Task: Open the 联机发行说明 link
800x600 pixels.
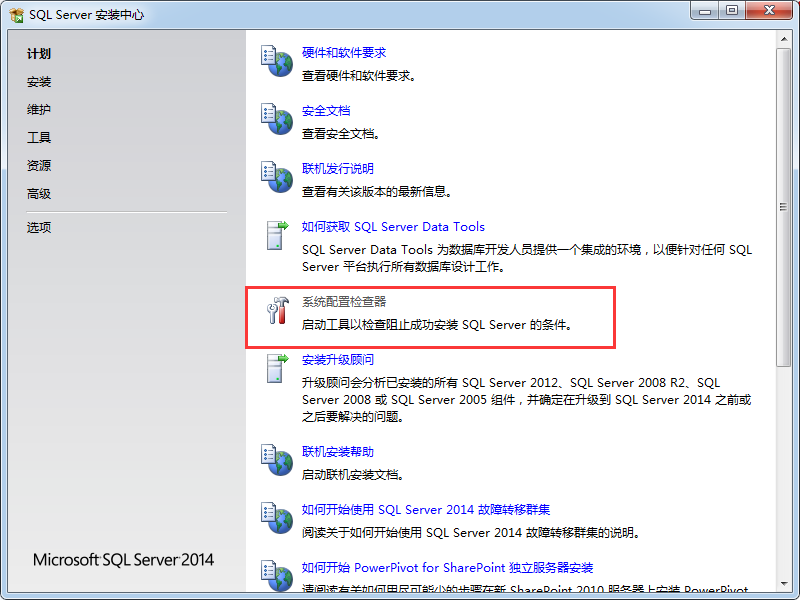Action: (338, 168)
